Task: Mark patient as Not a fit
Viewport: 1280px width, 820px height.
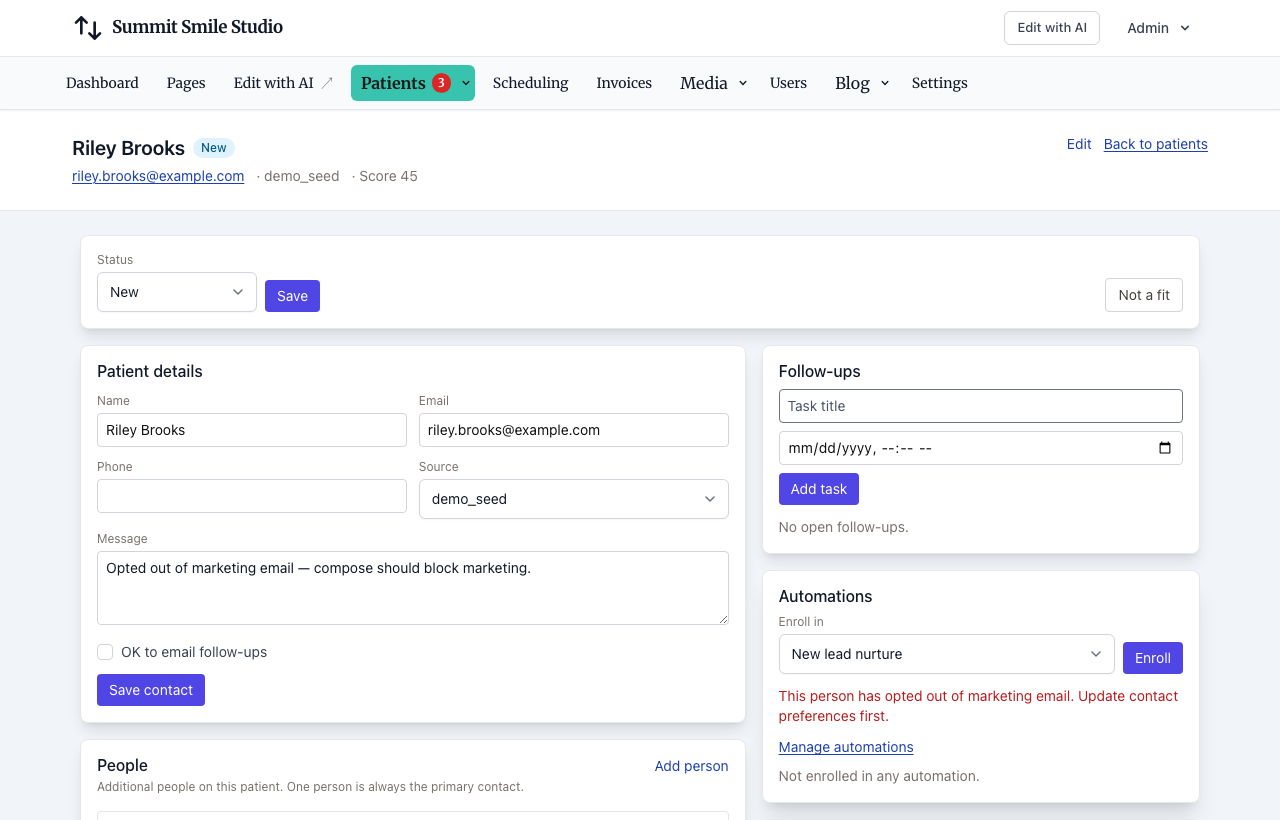Action: tap(1144, 295)
